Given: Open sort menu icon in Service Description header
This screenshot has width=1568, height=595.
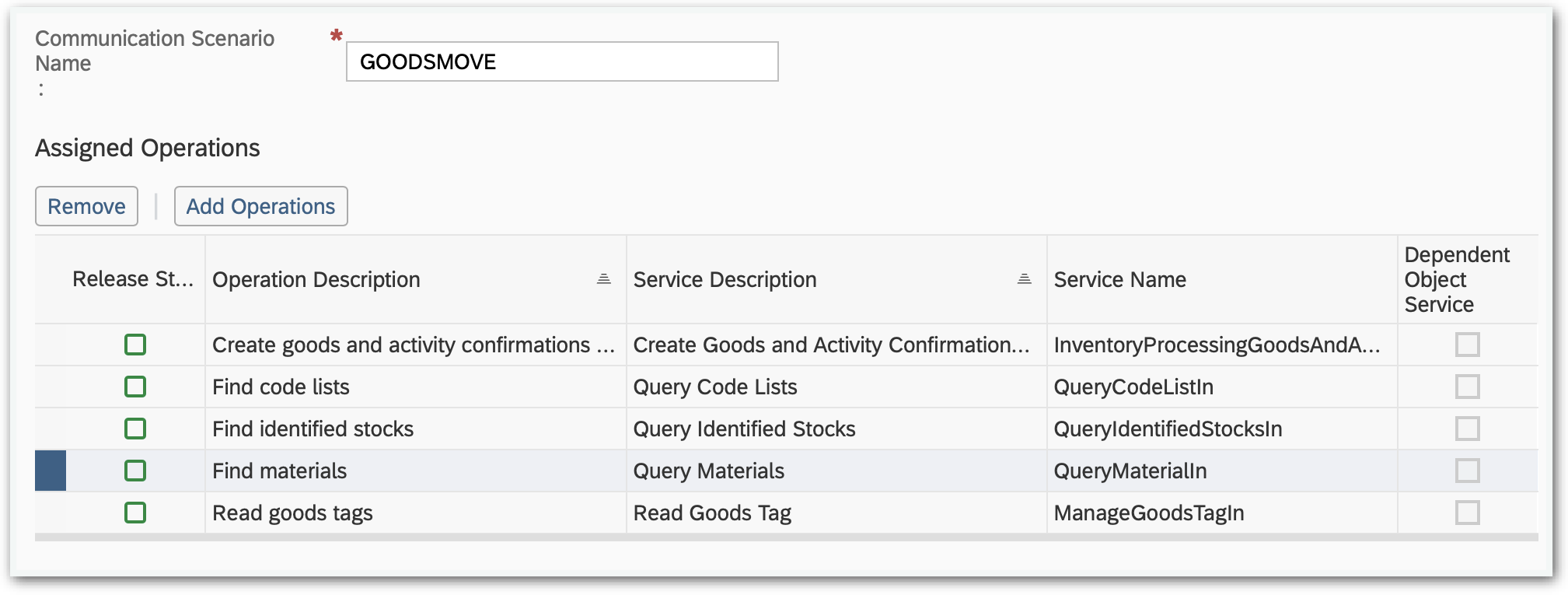Looking at the screenshot, I should (1024, 279).
